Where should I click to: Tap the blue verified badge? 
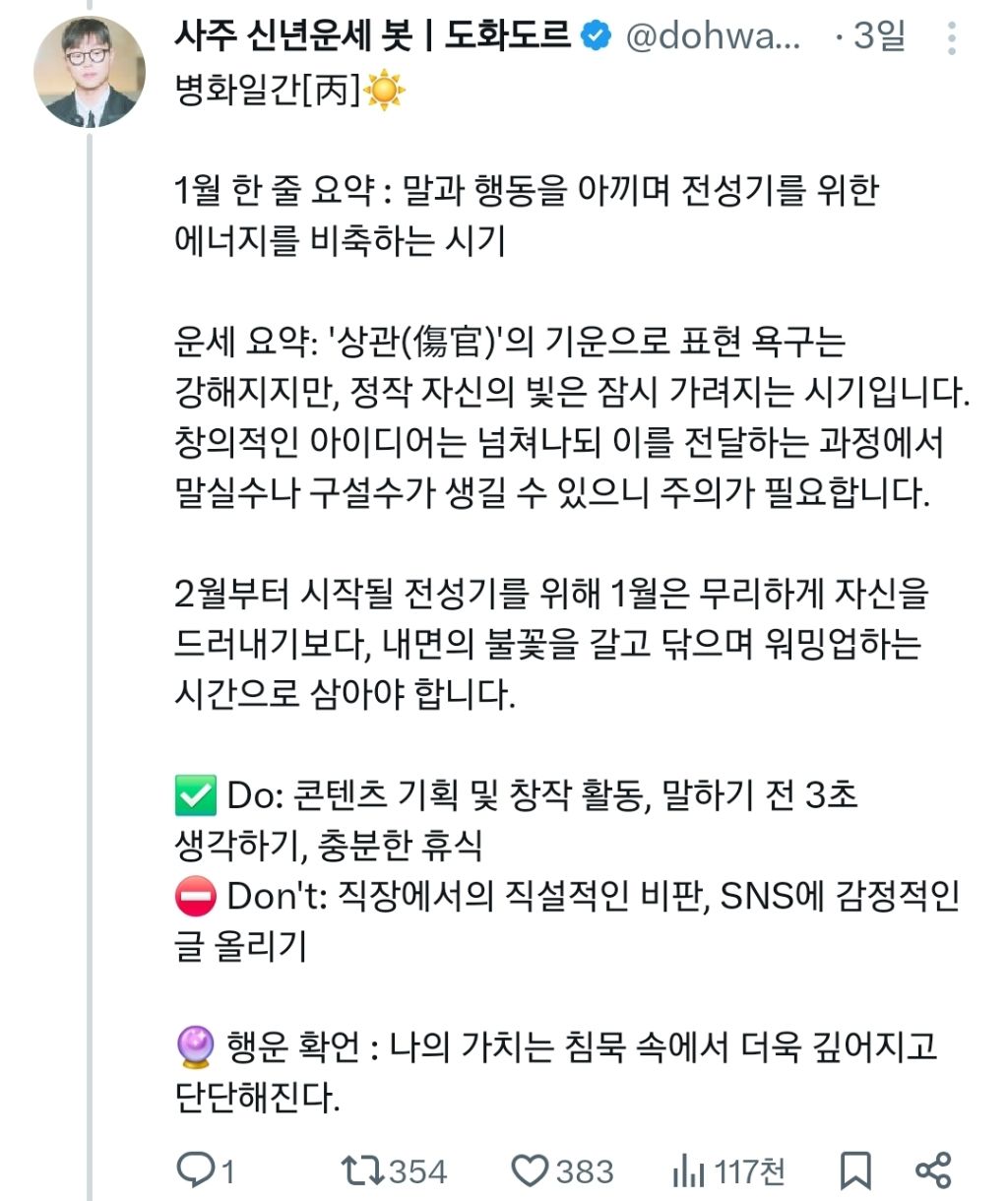tap(595, 37)
